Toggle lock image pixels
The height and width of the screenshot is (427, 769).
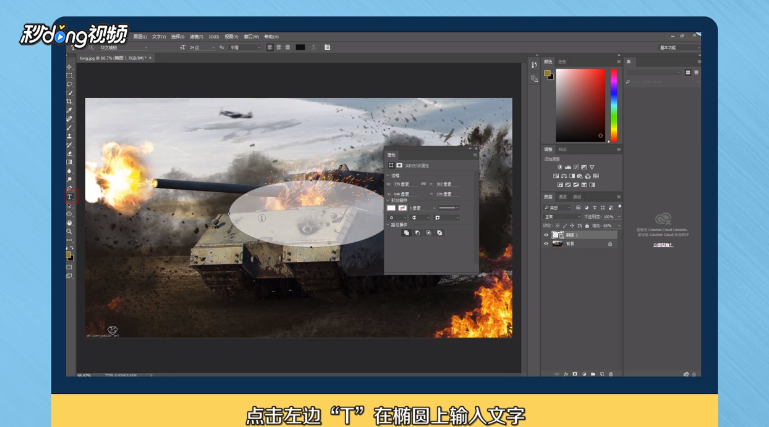click(564, 226)
